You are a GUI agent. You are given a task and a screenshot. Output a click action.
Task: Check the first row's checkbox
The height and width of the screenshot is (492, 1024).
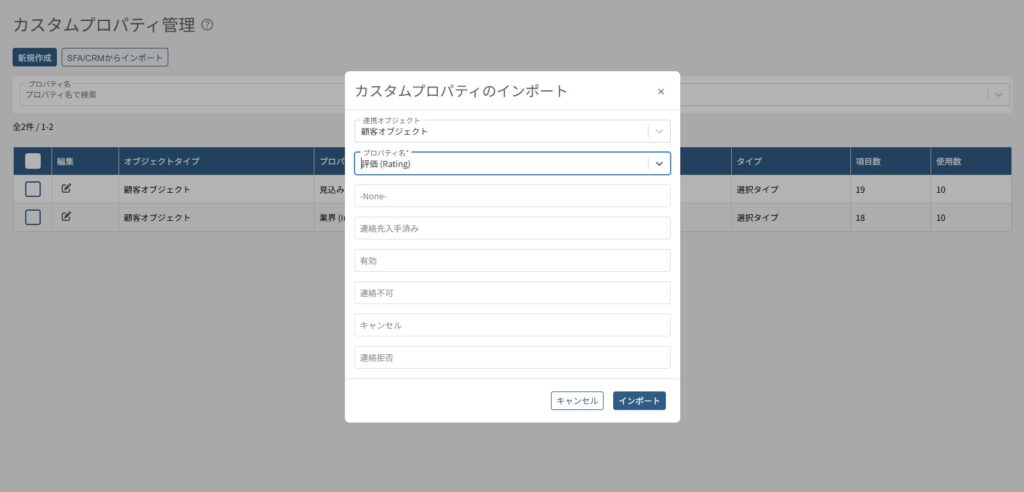[x=33, y=189]
